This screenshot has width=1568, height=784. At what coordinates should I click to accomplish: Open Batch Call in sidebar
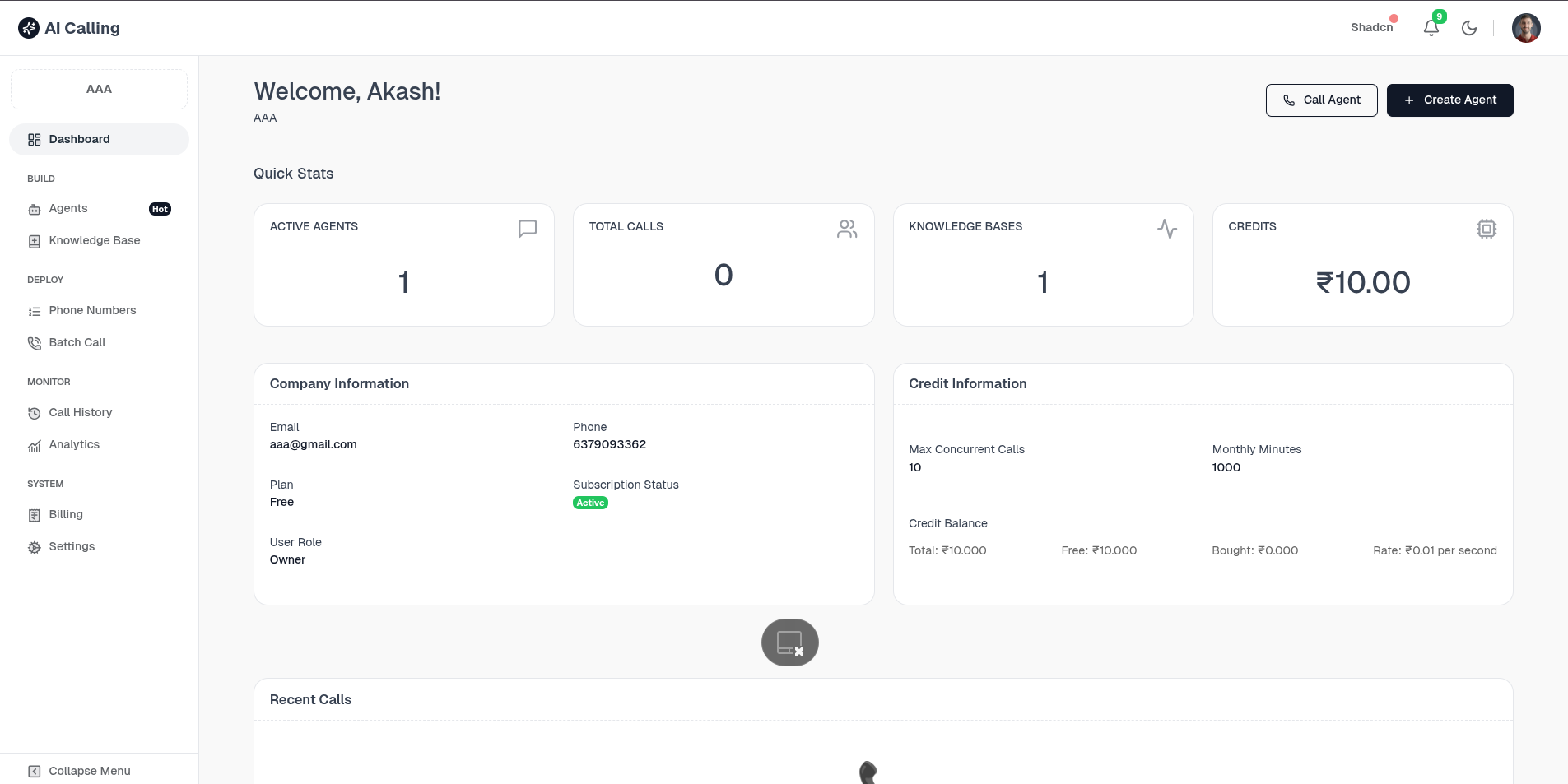coord(77,343)
